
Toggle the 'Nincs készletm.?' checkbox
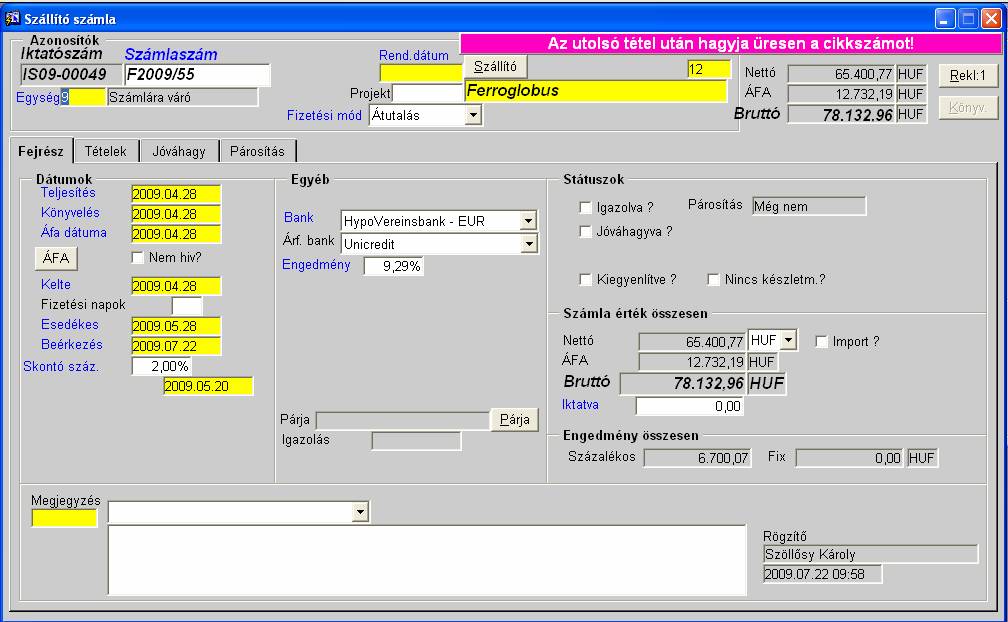point(713,280)
